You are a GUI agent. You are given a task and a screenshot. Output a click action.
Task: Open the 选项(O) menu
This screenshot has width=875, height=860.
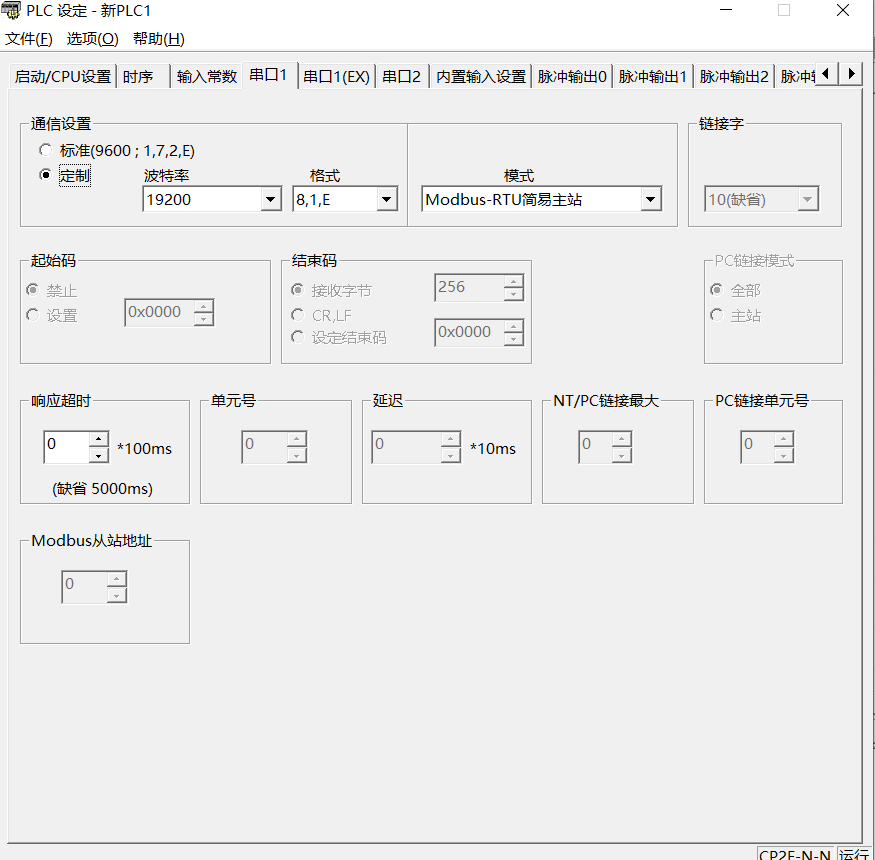(x=92, y=39)
